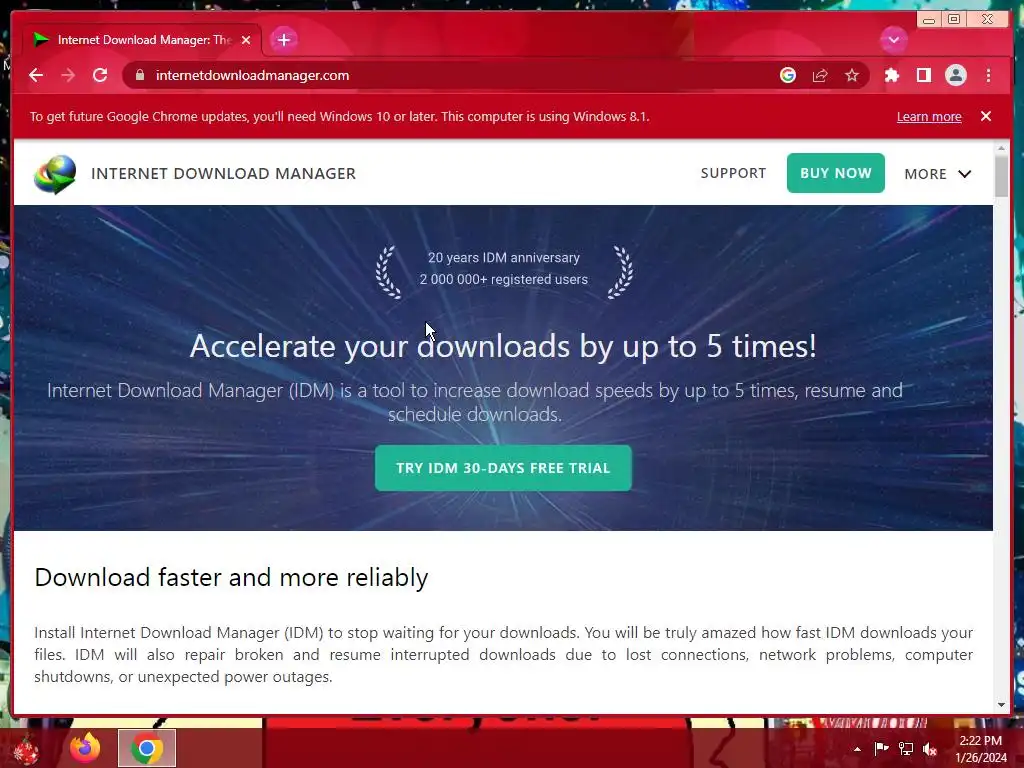The width and height of the screenshot is (1024, 768).
Task: Open the SUPPORT menu item
Action: (x=733, y=173)
